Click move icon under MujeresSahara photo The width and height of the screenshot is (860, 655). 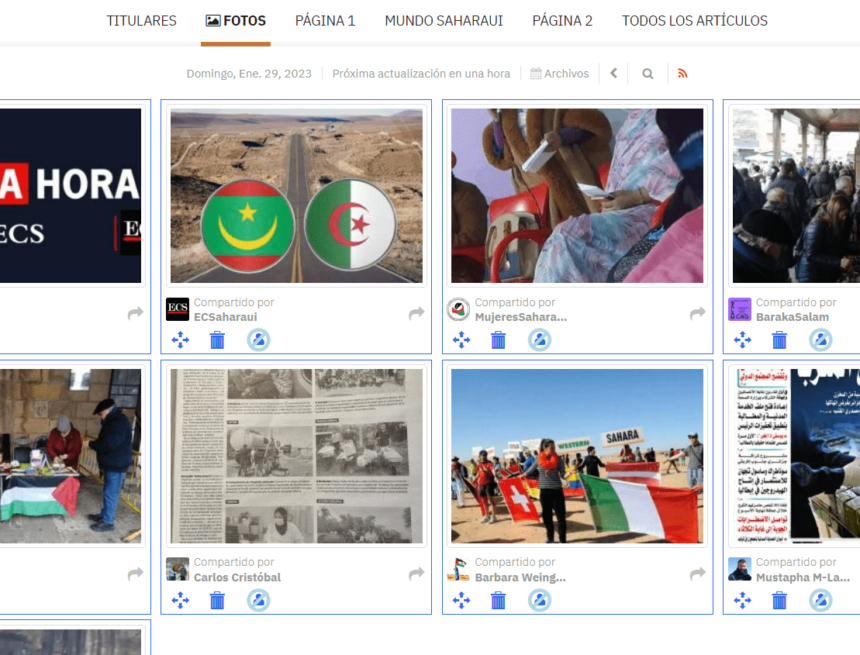pyautogui.click(x=461, y=340)
